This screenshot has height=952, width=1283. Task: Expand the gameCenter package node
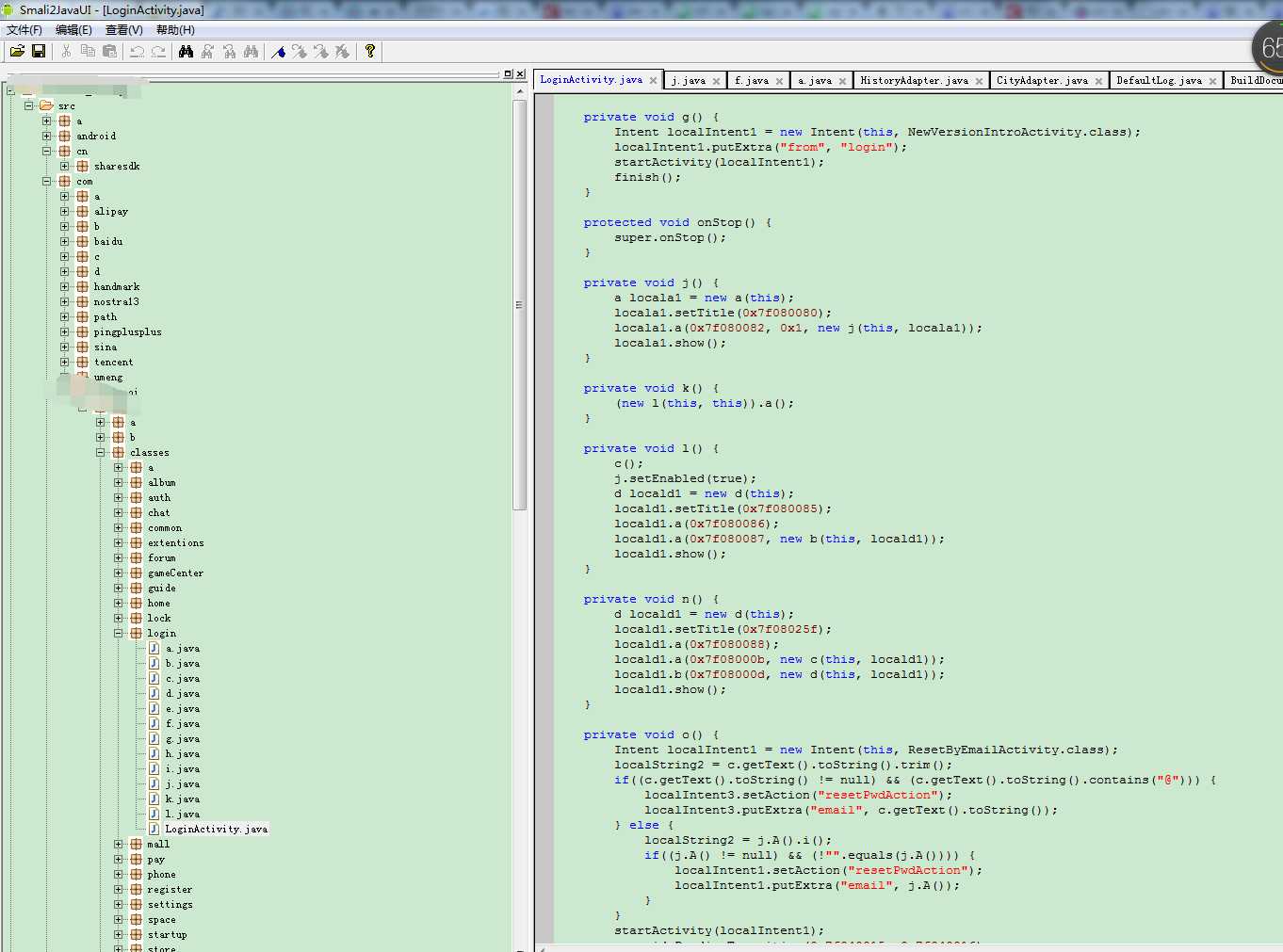click(118, 573)
